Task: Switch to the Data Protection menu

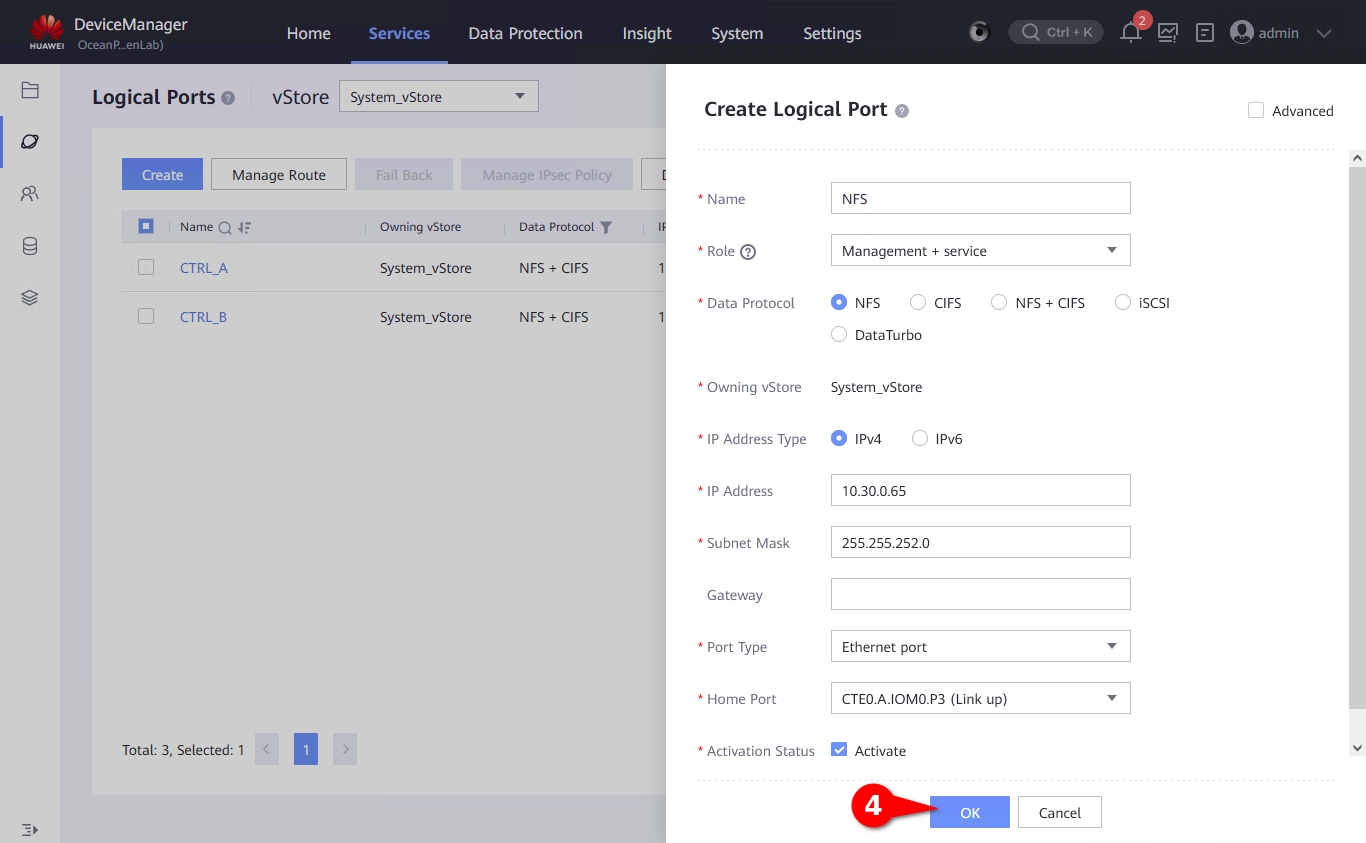Action: coord(525,33)
